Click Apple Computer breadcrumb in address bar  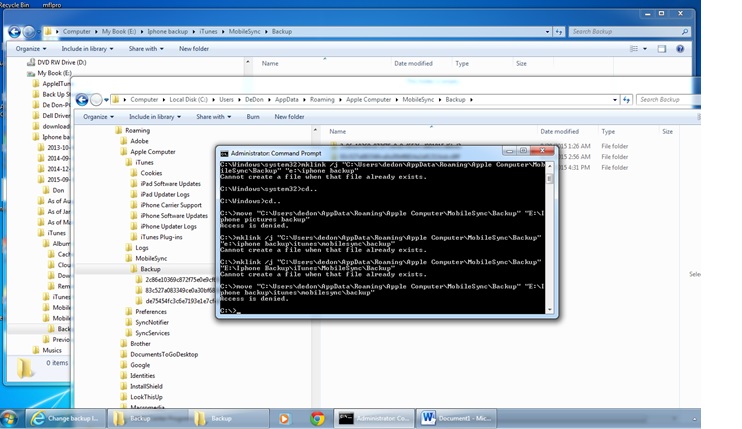coord(368,100)
